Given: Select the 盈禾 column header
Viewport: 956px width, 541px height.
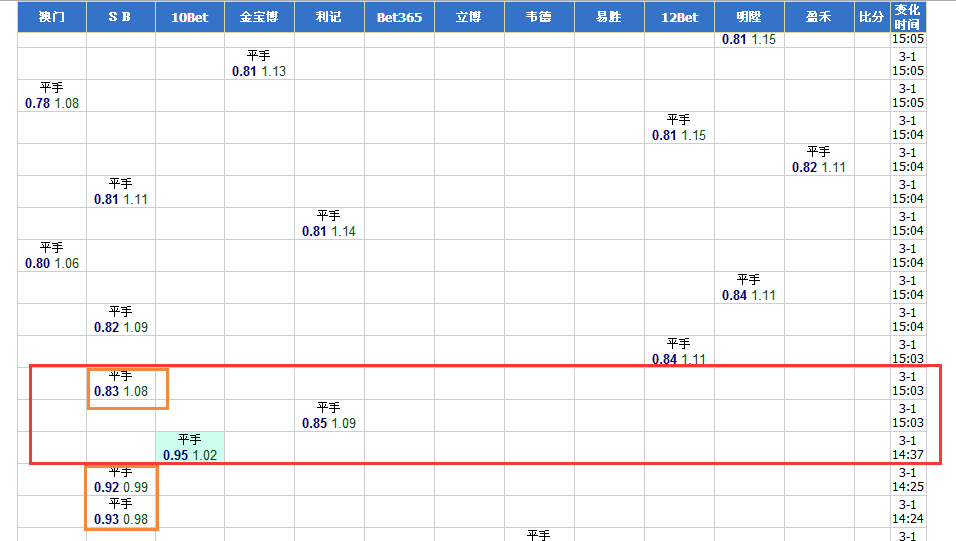Looking at the screenshot, I should [x=819, y=17].
